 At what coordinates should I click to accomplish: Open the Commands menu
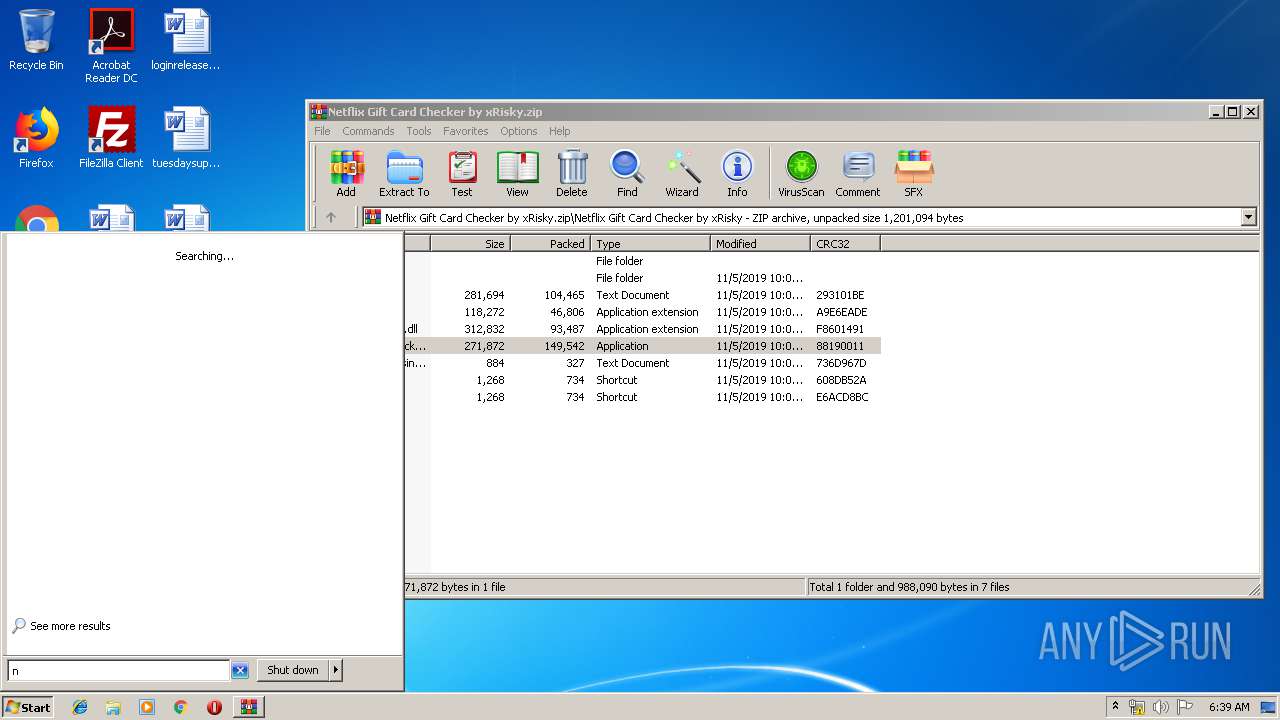(x=368, y=131)
